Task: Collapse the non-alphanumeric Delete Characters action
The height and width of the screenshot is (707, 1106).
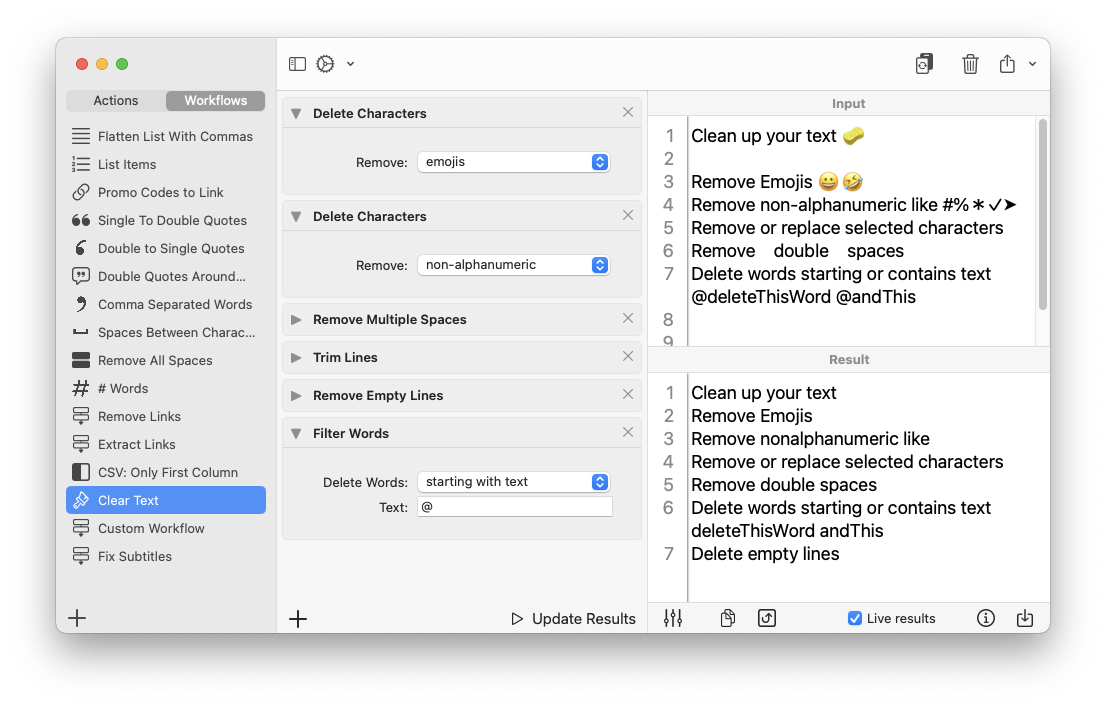Action: coord(296,217)
